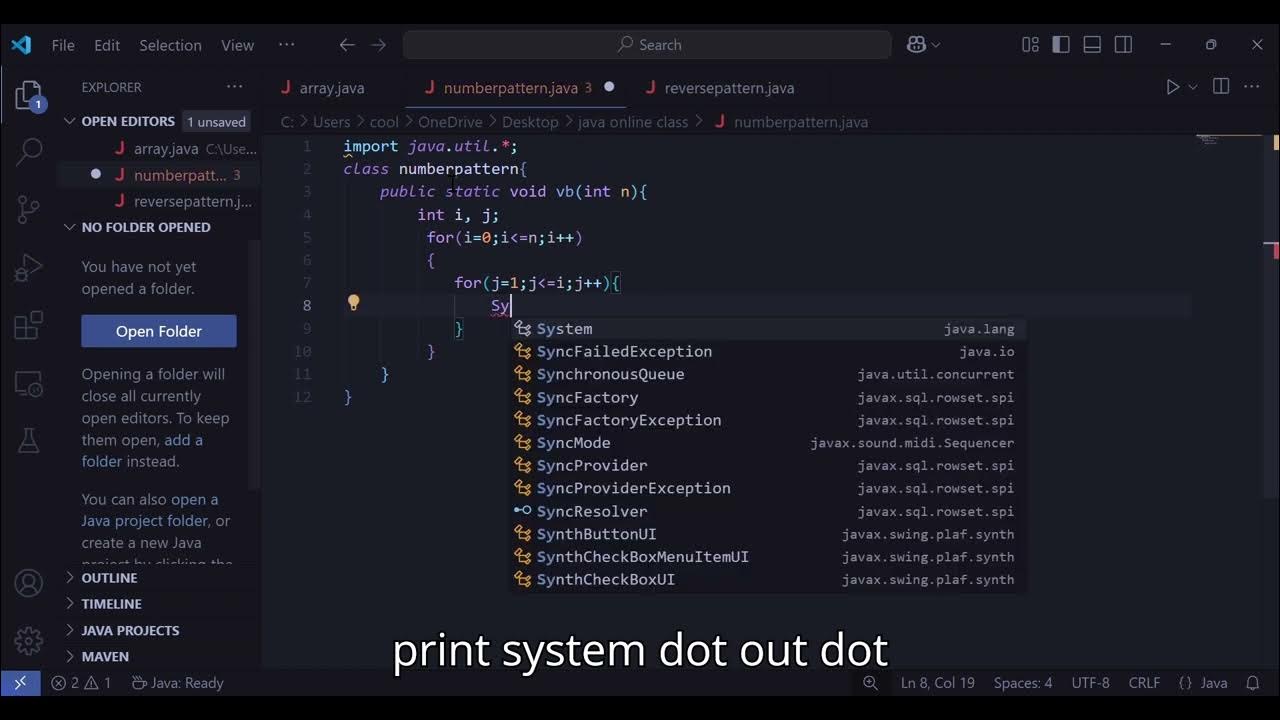Open the notifications bell
1280x720 pixels.
(1252, 683)
